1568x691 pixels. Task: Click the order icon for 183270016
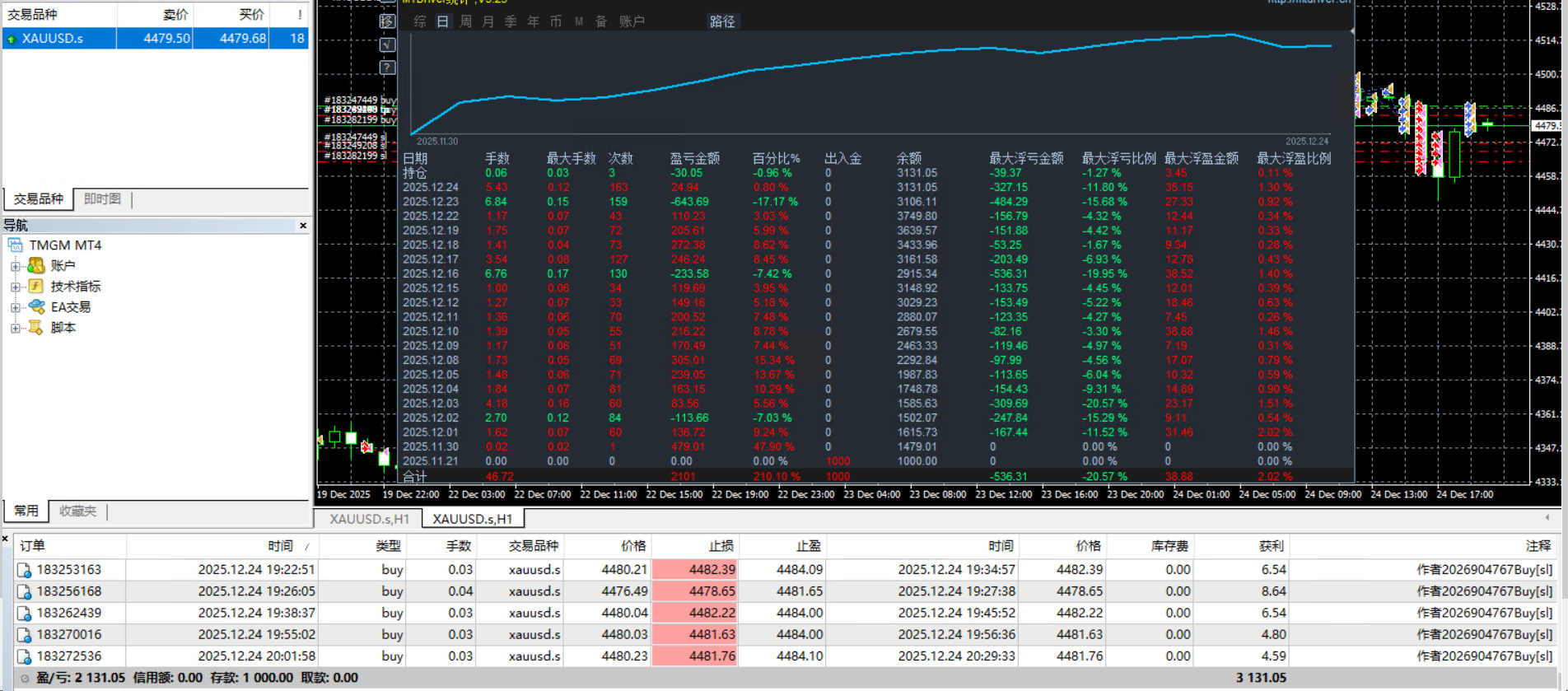[x=24, y=634]
